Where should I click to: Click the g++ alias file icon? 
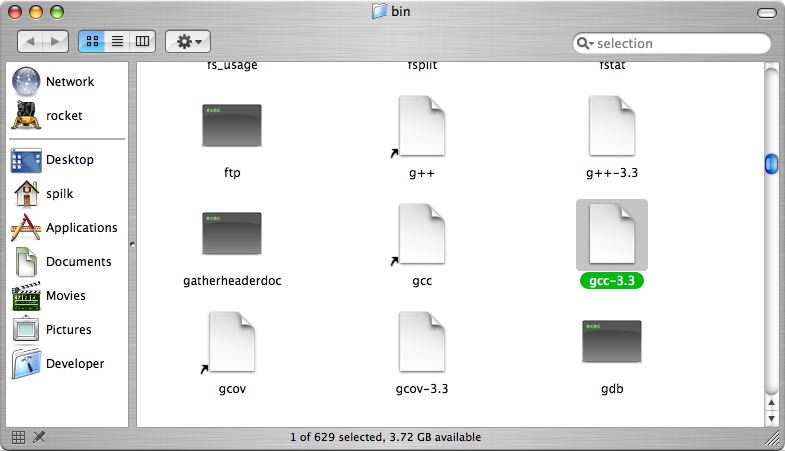(x=421, y=126)
